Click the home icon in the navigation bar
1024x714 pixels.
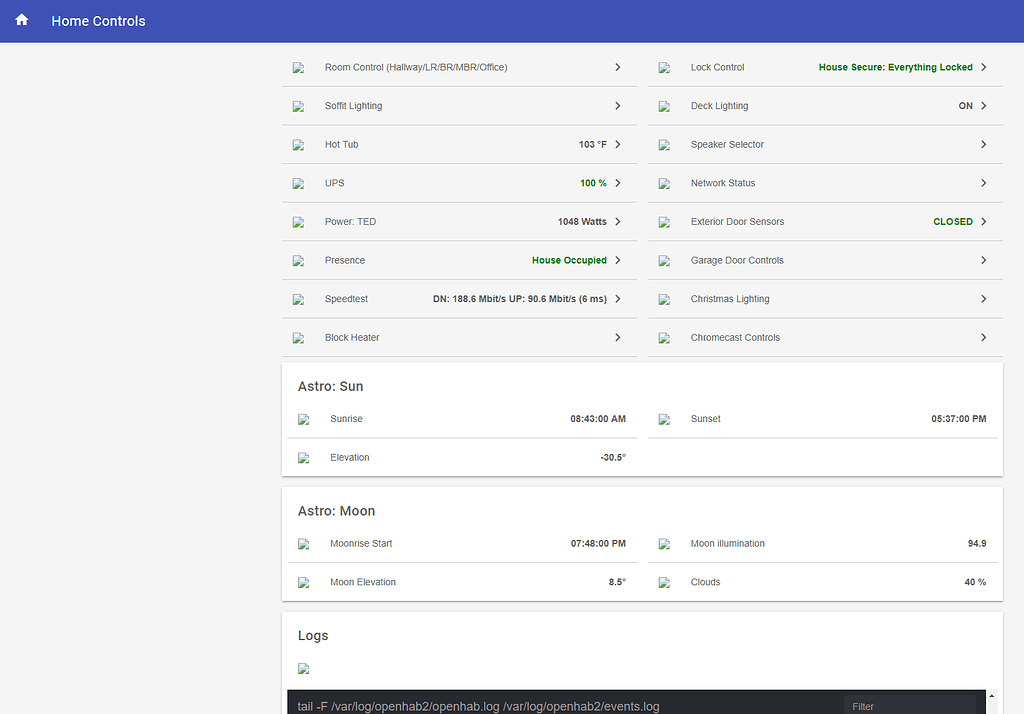tap(21, 20)
